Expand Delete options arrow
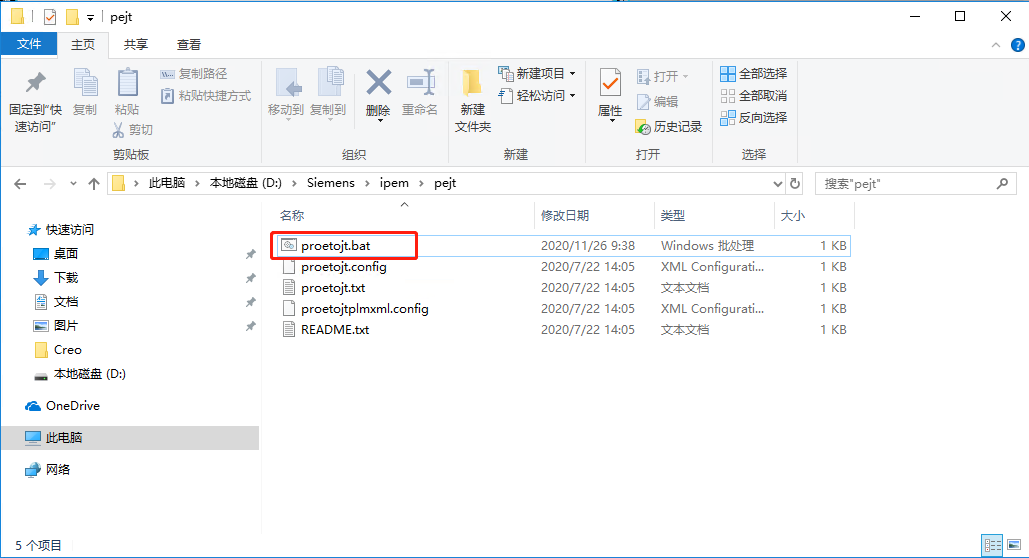This screenshot has width=1029, height=558. click(379, 121)
